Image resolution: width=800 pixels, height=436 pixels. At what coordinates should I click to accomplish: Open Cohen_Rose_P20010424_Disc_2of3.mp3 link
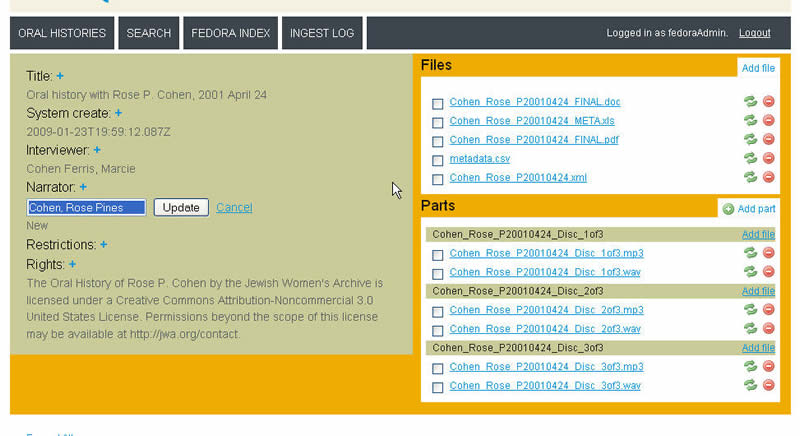pyautogui.click(x=546, y=310)
